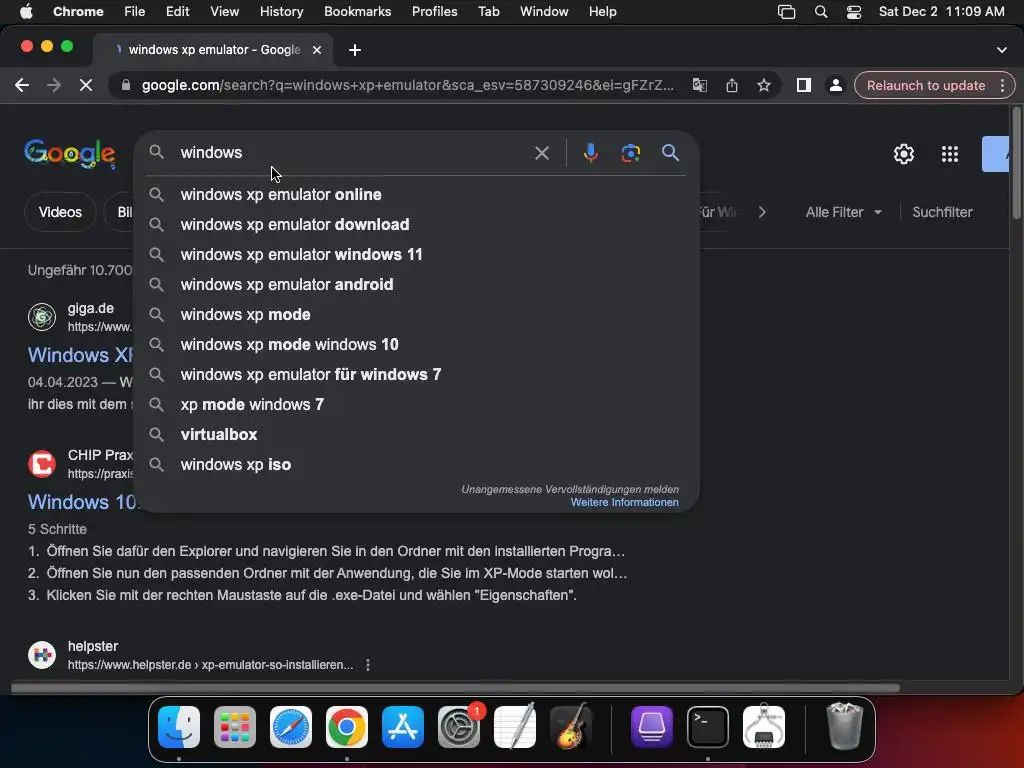
Task: Select suggestion windows xp emulator windows 11
Action: tap(416, 255)
